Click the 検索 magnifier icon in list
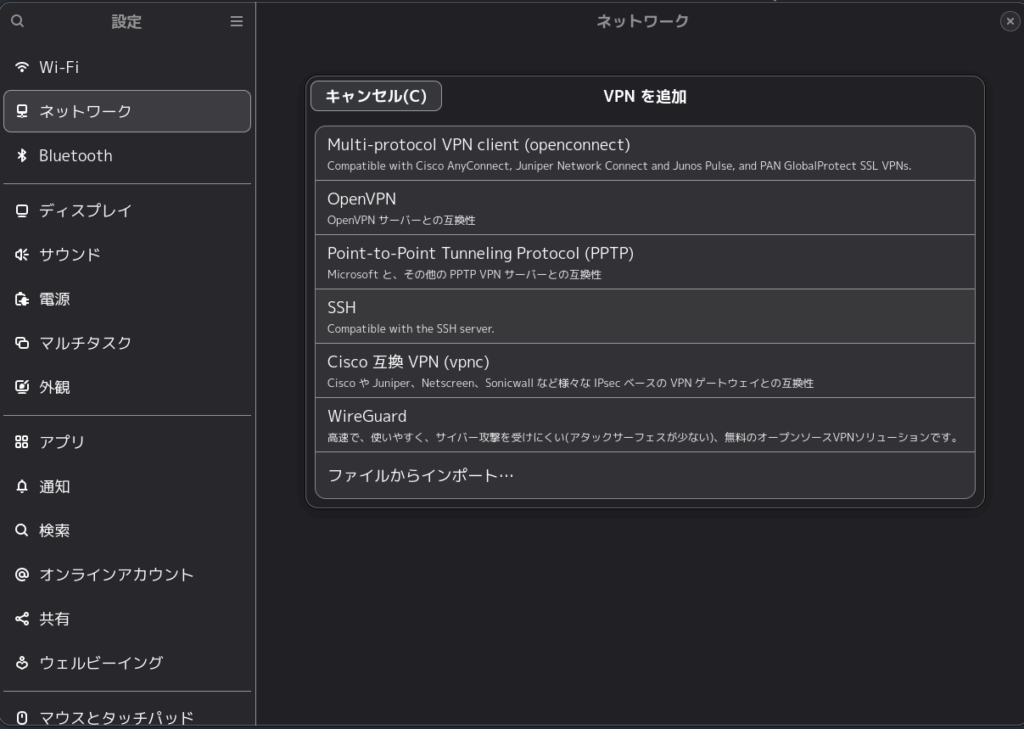 (x=22, y=530)
